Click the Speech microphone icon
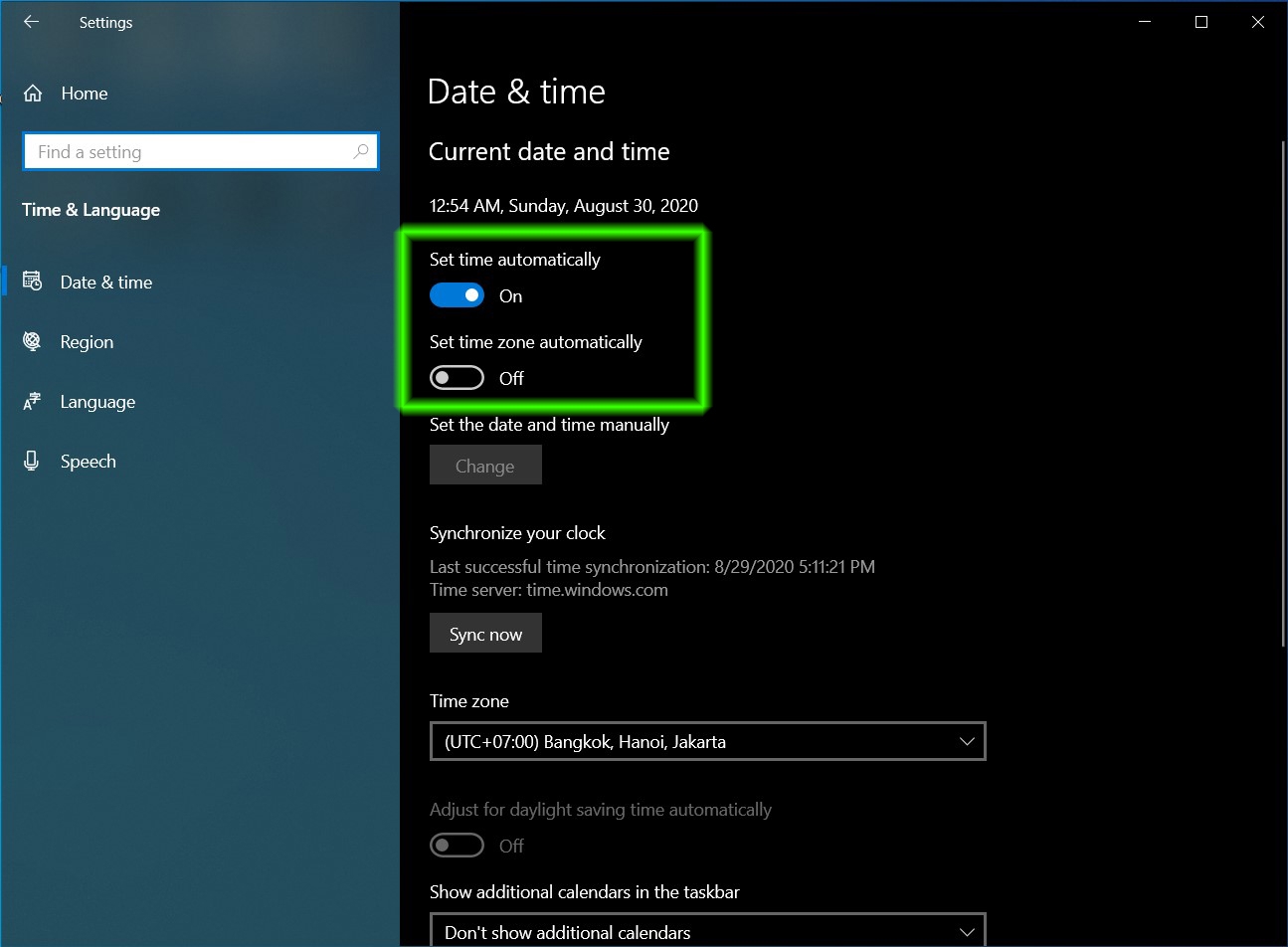1288x947 pixels. [32, 462]
